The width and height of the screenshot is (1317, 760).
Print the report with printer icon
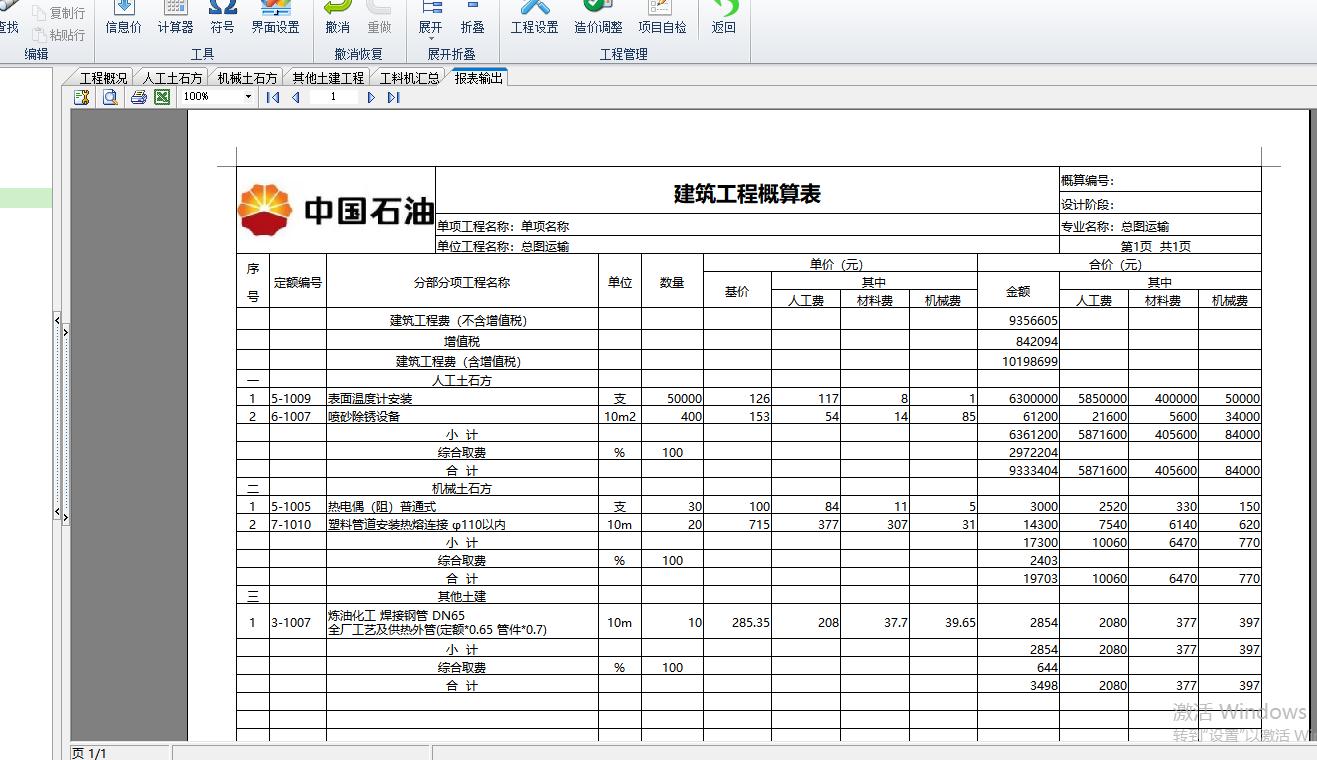pos(139,97)
